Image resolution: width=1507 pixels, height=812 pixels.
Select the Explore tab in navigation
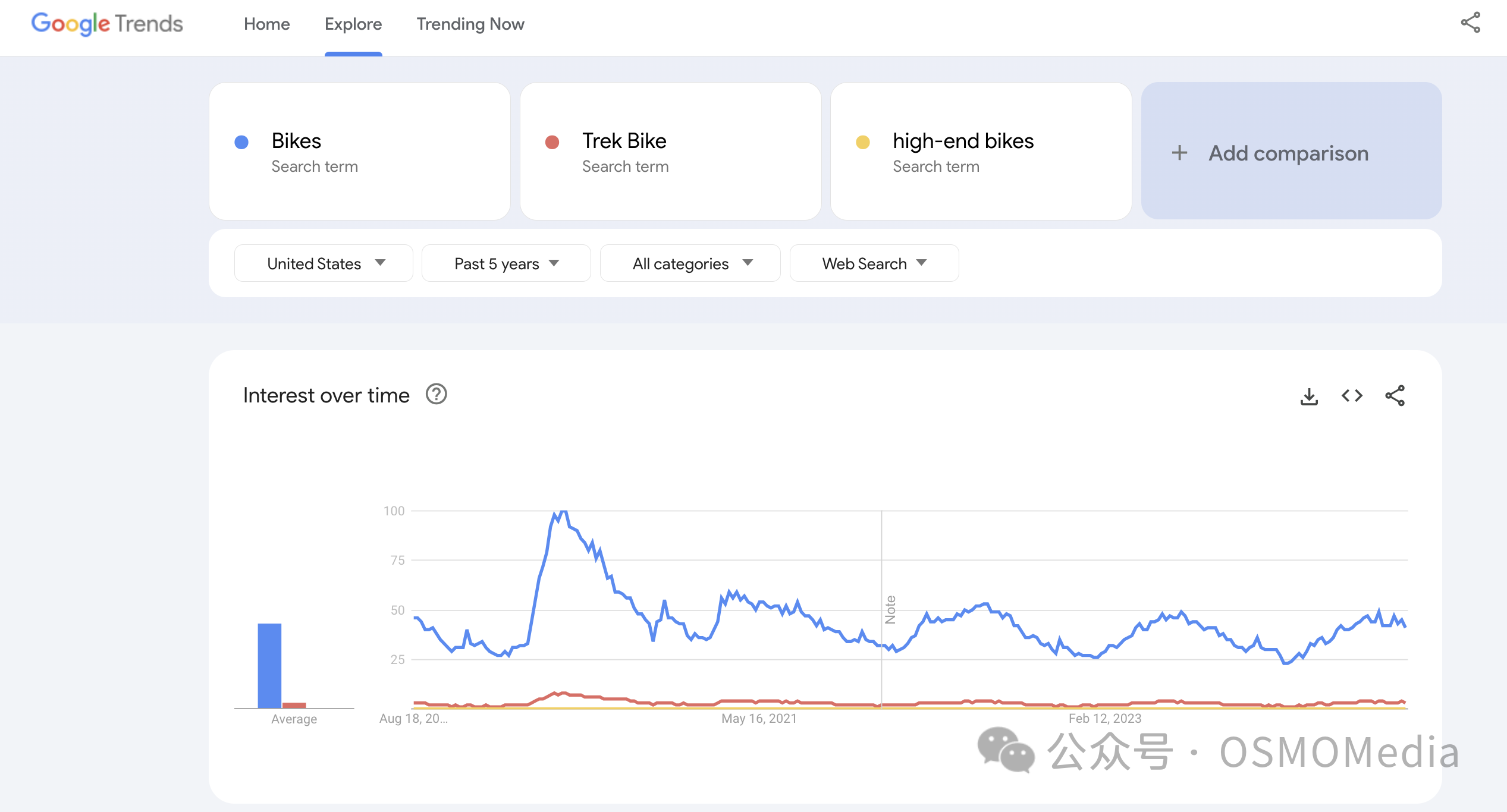[x=353, y=23]
